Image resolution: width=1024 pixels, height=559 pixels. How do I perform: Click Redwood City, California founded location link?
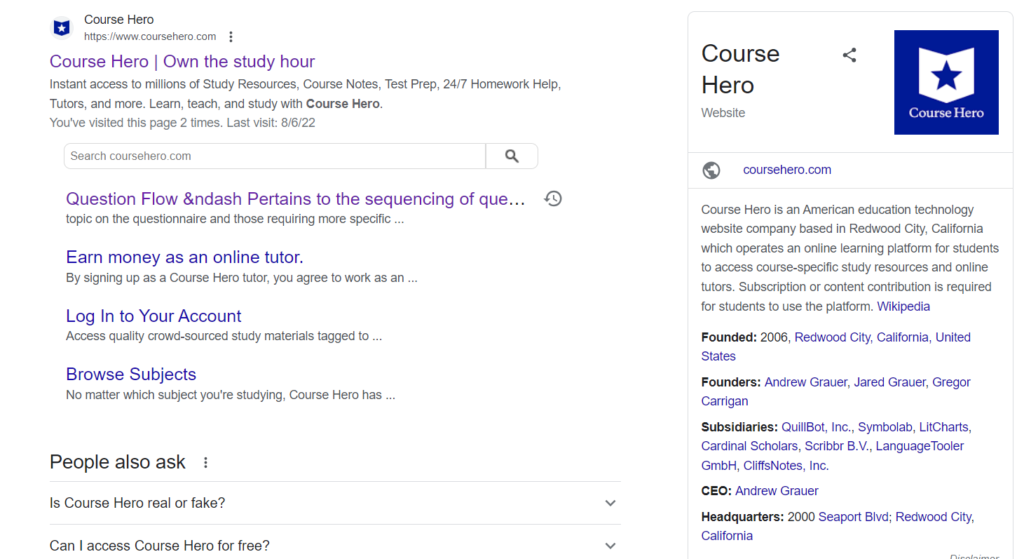[x=836, y=347]
